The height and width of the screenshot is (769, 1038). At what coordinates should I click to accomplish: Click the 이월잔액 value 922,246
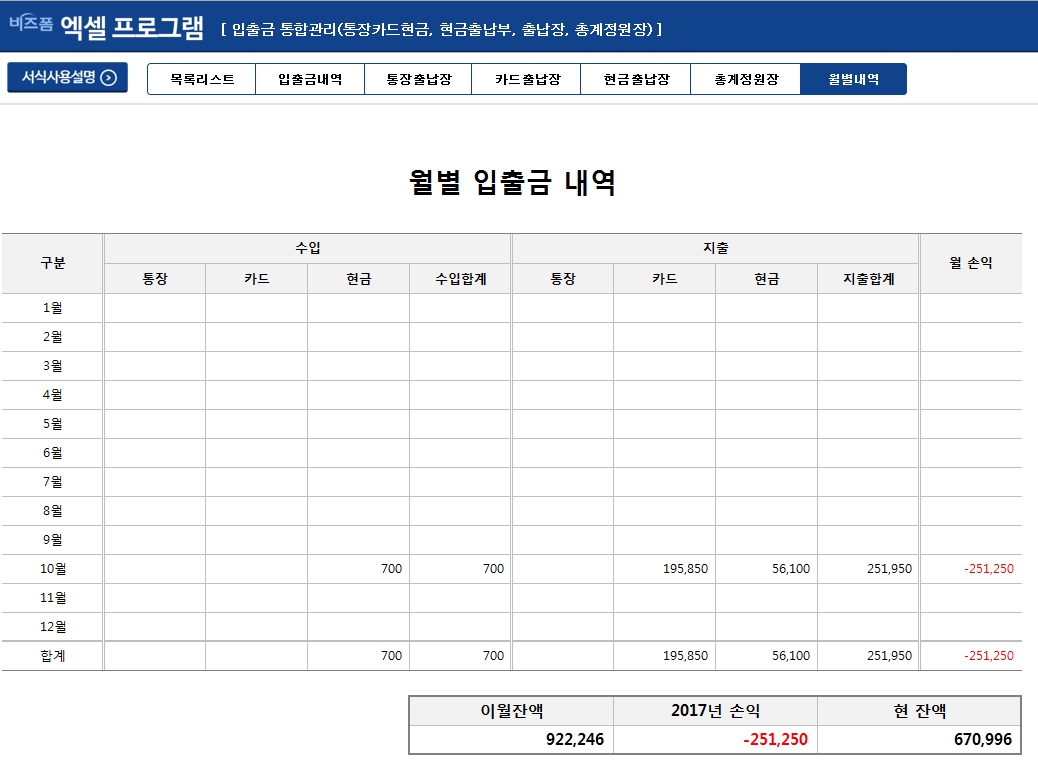511,740
